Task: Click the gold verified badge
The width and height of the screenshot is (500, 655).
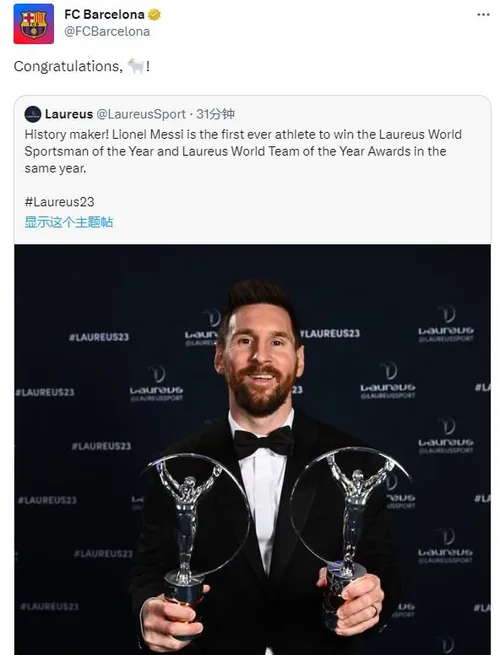Action: click(x=154, y=15)
